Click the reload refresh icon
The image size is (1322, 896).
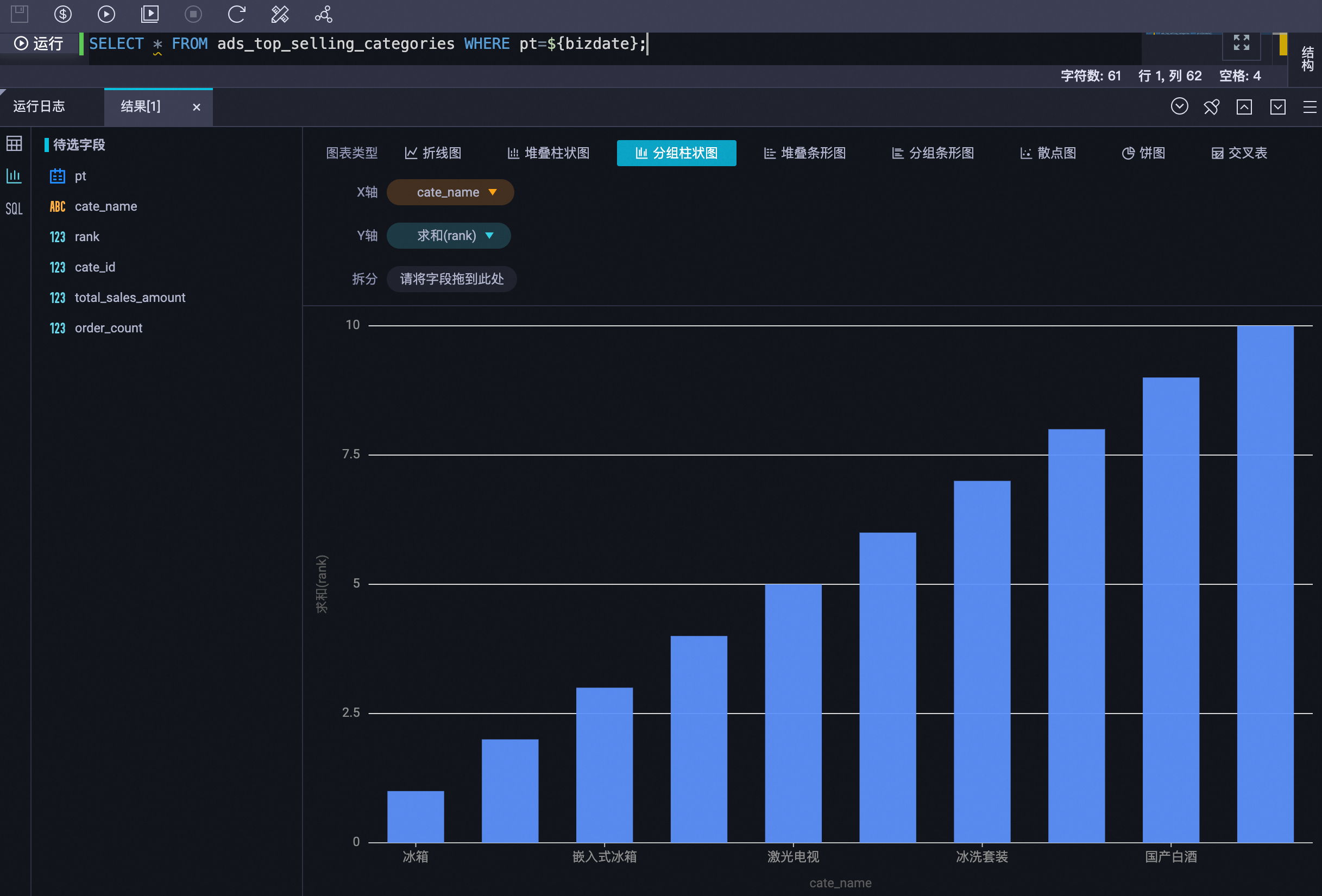[x=237, y=14]
